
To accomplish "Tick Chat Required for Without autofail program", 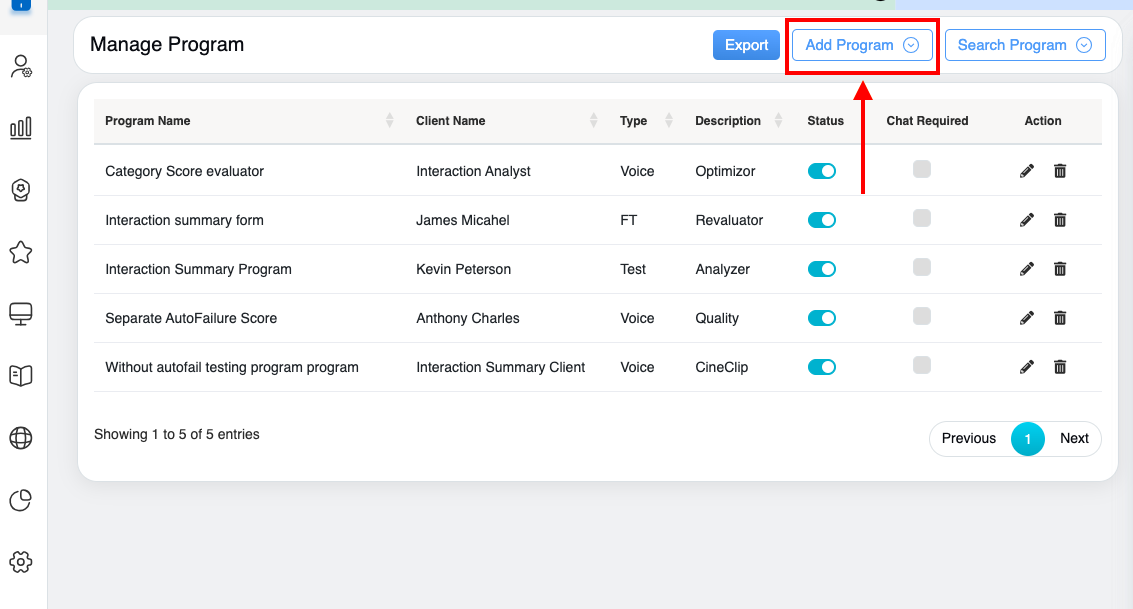I will tap(922, 365).
